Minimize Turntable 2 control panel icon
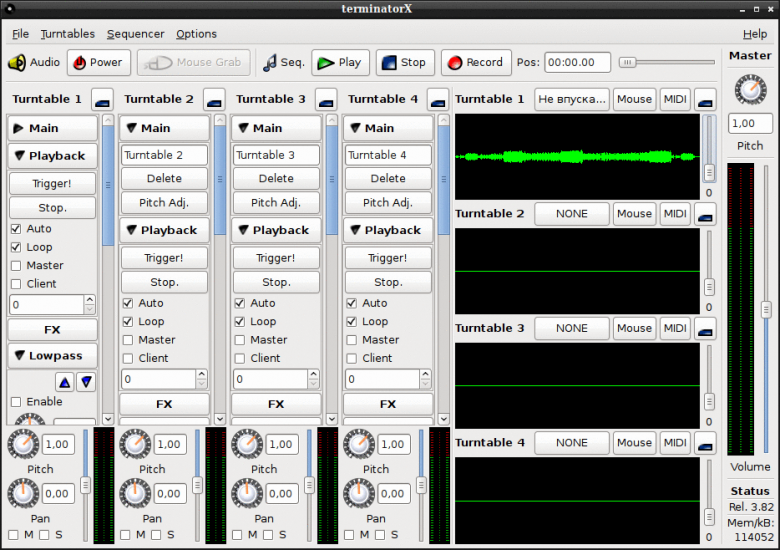Image resolution: width=780 pixels, height=550 pixels. 214,99
